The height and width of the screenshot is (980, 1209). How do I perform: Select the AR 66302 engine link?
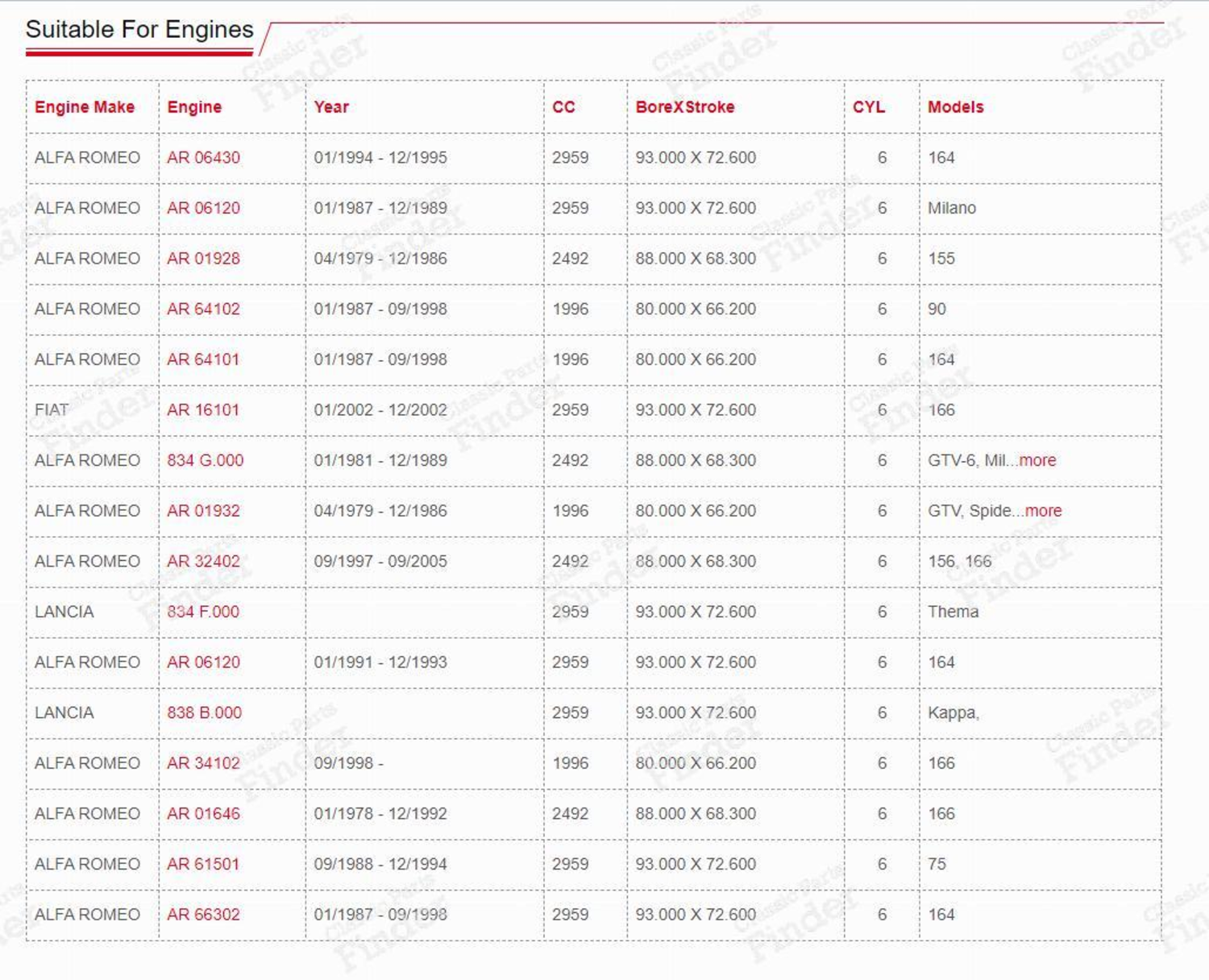click(x=203, y=915)
